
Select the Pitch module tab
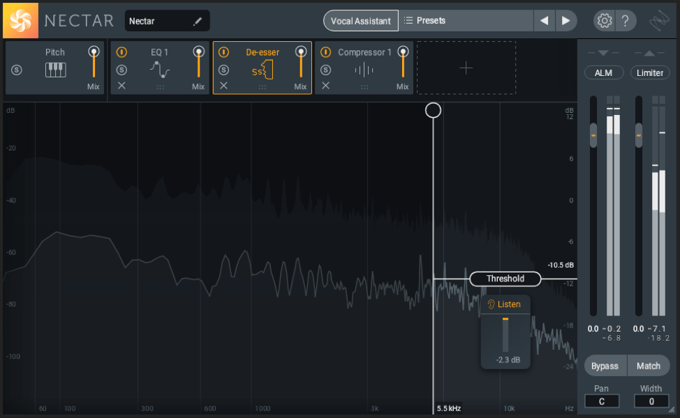(55, 68)
